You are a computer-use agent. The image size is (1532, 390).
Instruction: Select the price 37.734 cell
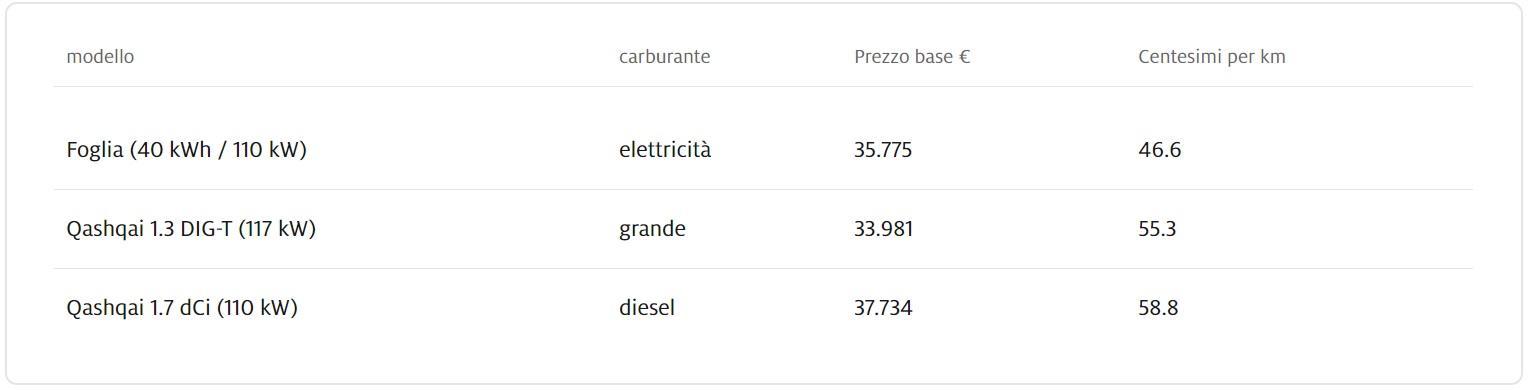coord(883,308)
